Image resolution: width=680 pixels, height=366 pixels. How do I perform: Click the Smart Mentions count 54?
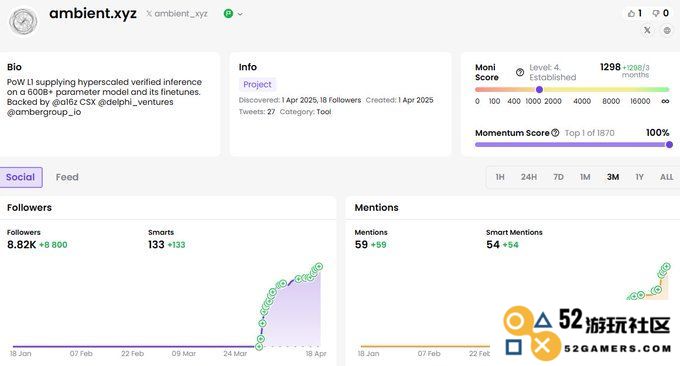[x=493, y=245]
